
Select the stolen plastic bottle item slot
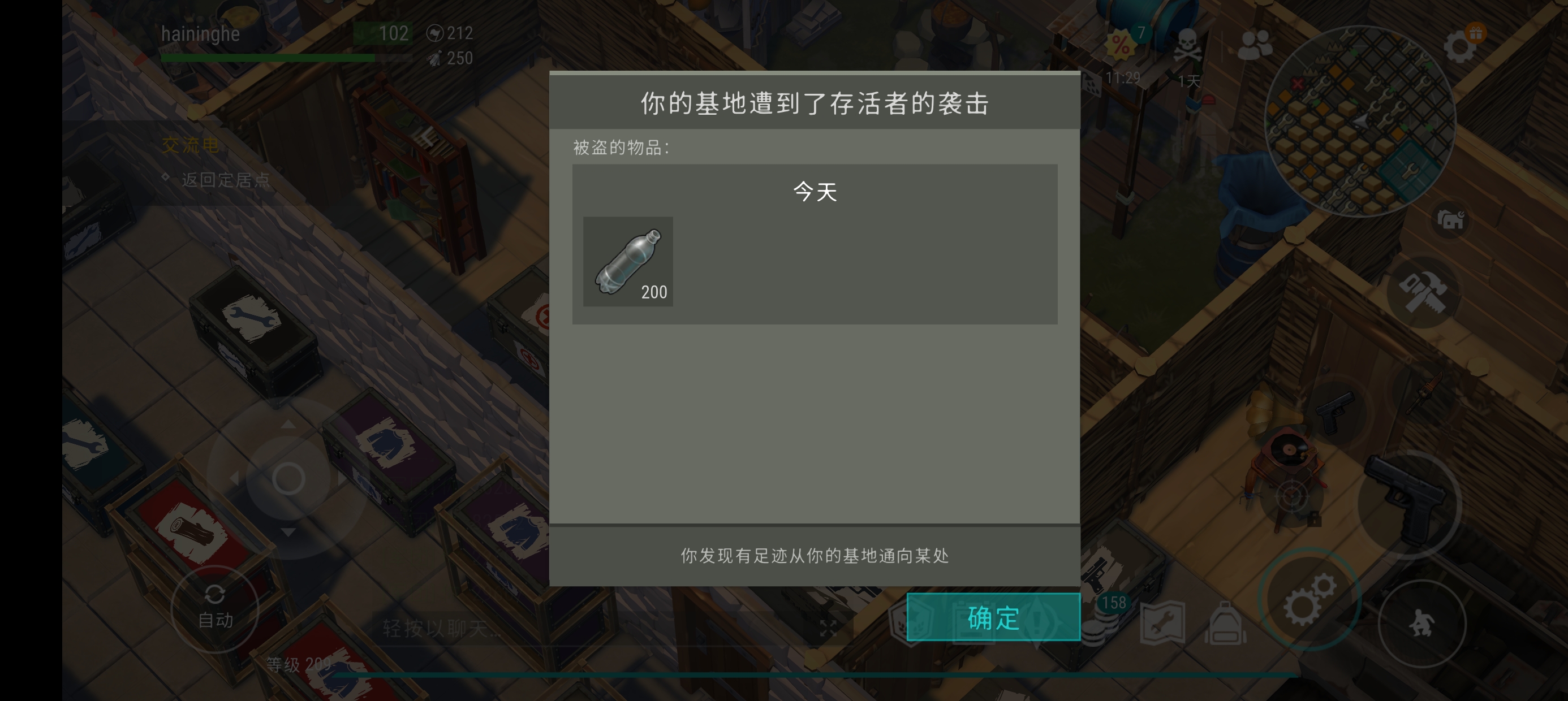[627, 261]
